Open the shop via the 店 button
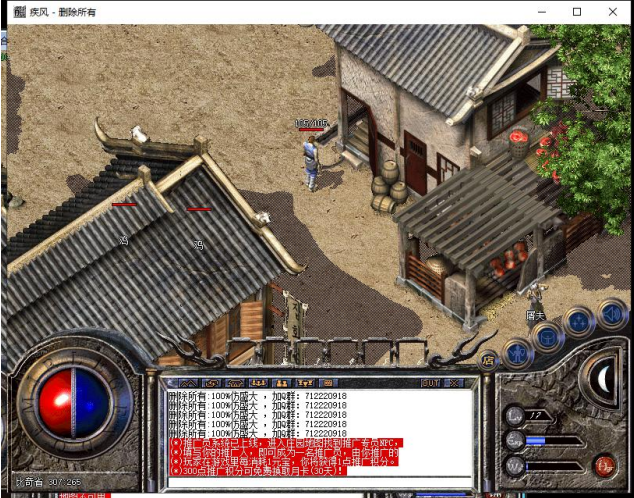 [488, 361]
